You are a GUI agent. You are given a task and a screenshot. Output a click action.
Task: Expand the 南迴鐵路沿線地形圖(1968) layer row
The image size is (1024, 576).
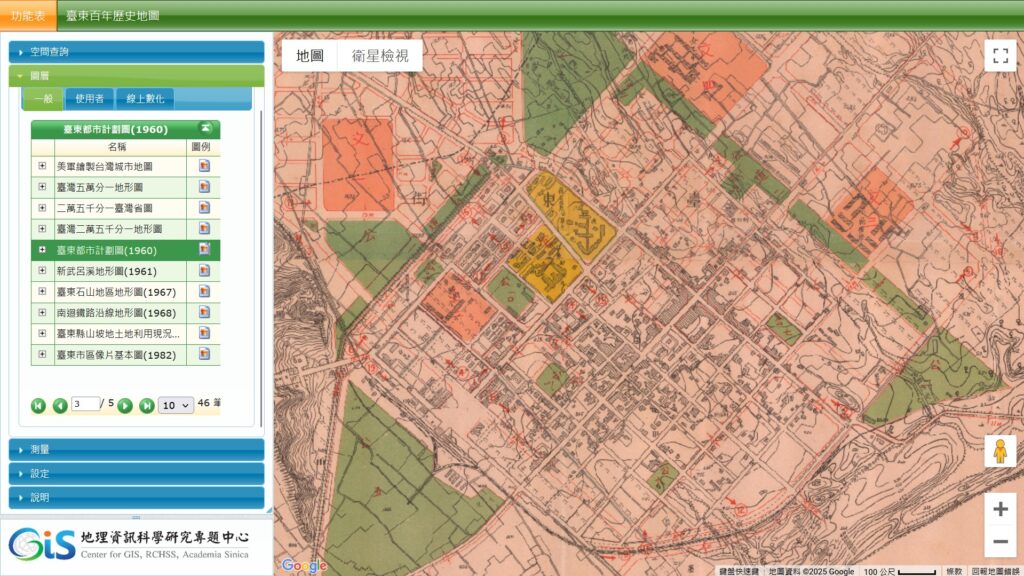point(42,313)
